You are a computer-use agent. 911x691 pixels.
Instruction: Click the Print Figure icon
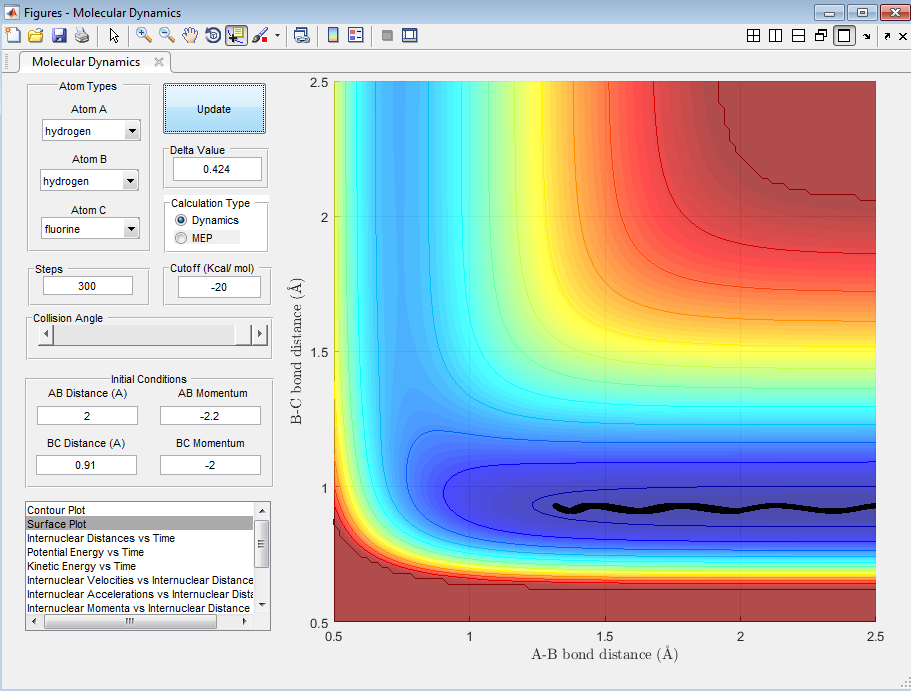pos(82,35)
